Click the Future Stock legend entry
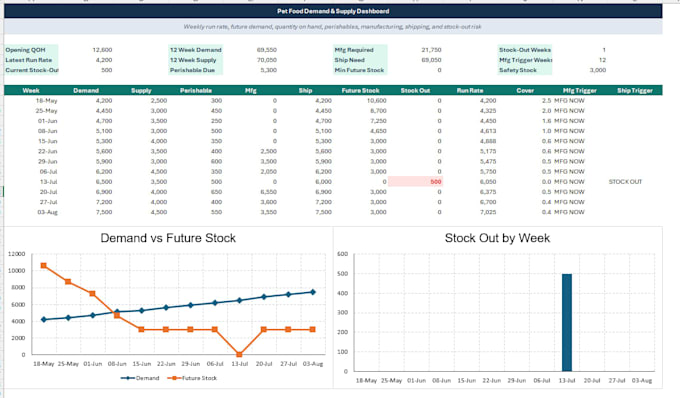 tap(192, 378)
